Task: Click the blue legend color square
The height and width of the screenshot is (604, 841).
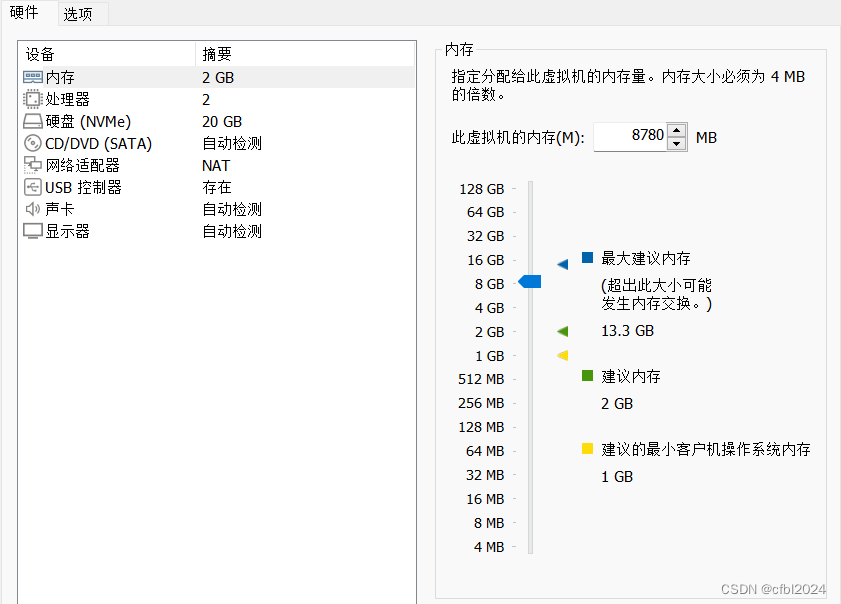Action: [x=587, y=257]
